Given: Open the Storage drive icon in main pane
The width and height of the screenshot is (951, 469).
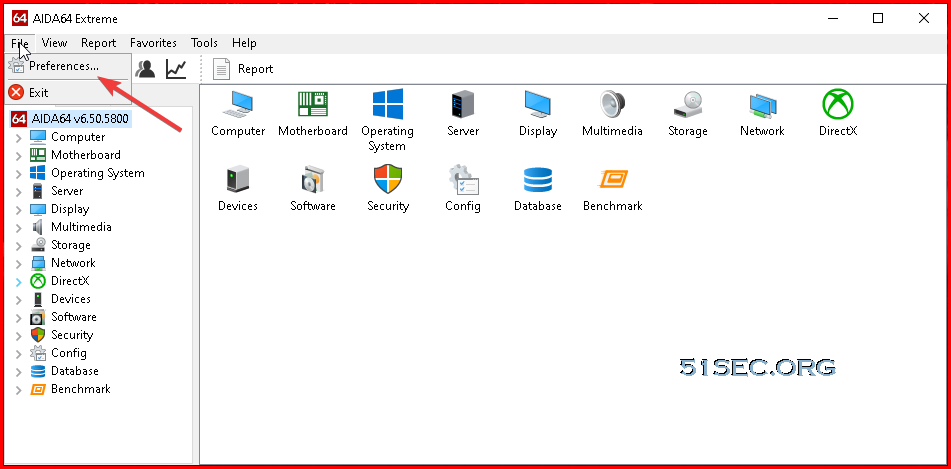Looking at the screenshot, I should [x=687, y=104].
